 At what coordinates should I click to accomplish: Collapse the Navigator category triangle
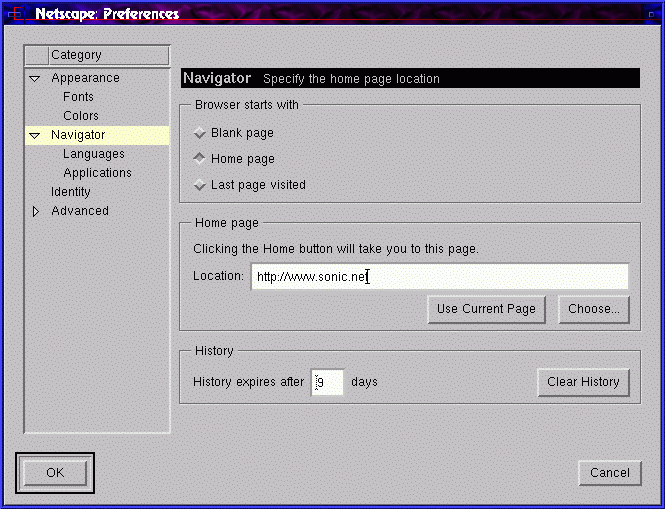coord(35,136)
